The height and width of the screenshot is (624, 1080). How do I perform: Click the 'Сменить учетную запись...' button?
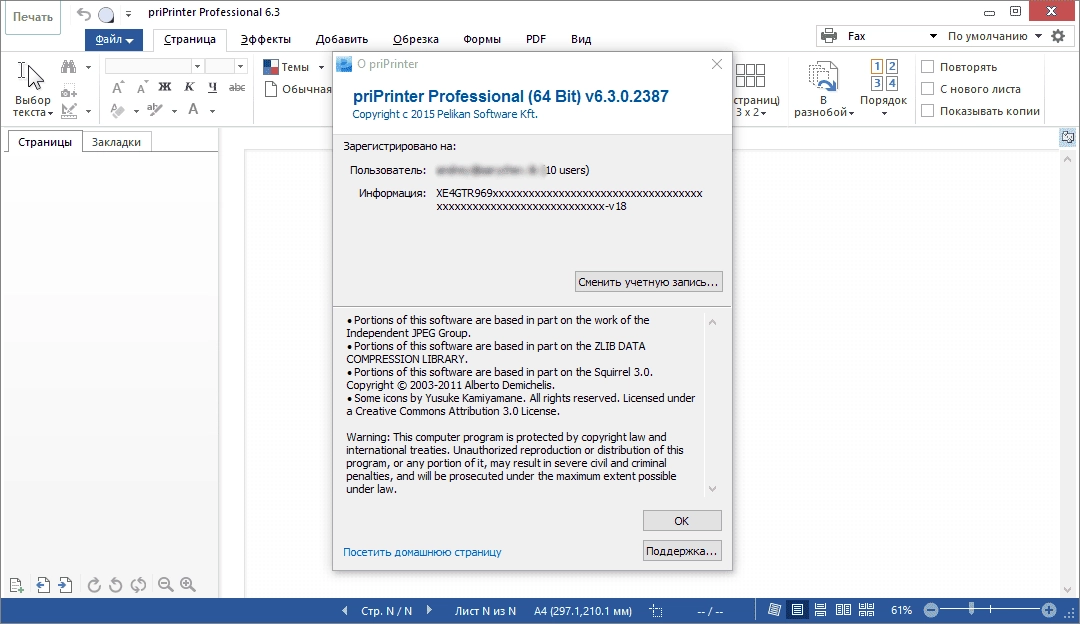[649, 282]
